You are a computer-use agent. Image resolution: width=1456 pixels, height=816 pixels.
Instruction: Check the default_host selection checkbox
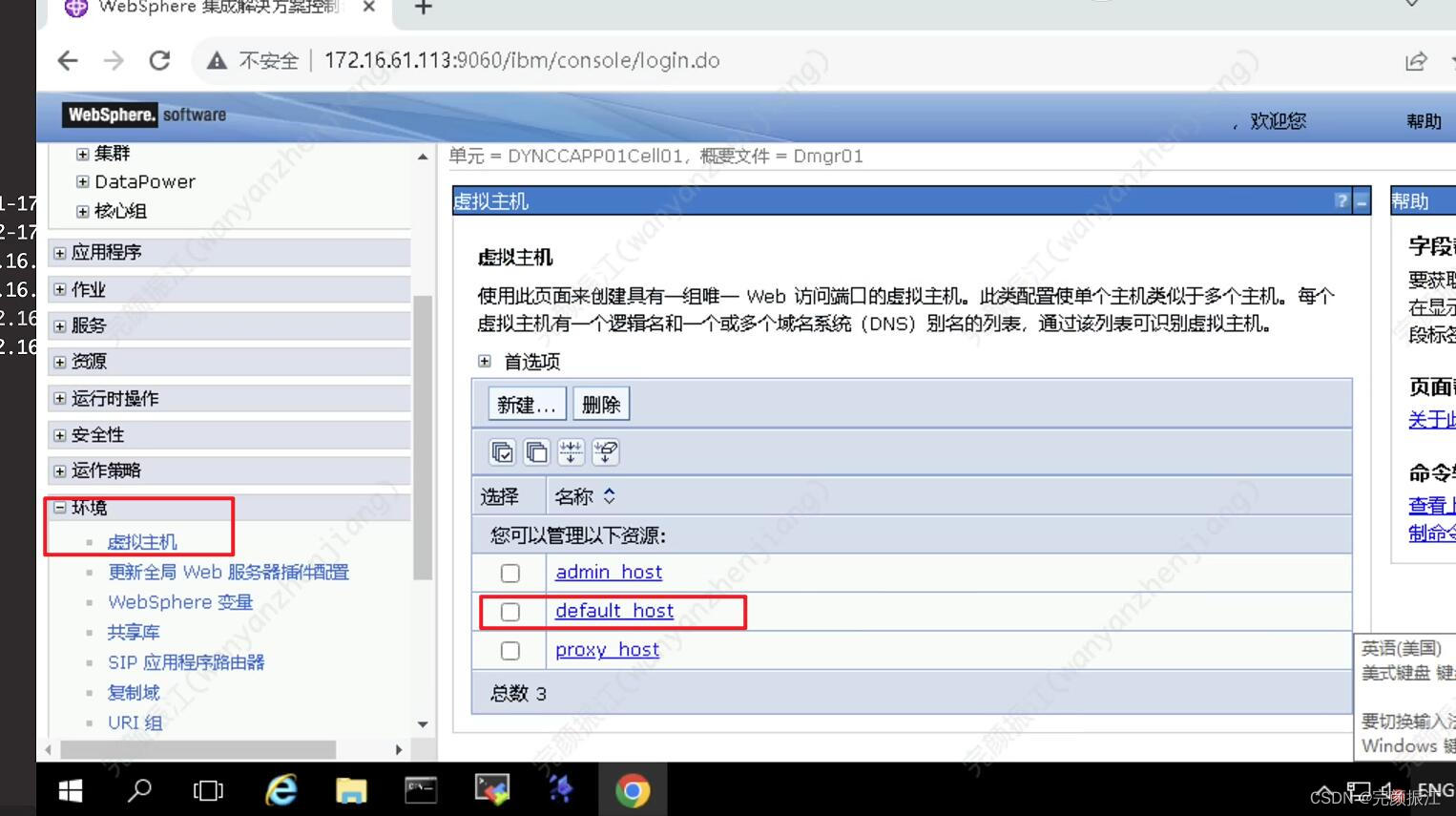click(x=510, y=612)
